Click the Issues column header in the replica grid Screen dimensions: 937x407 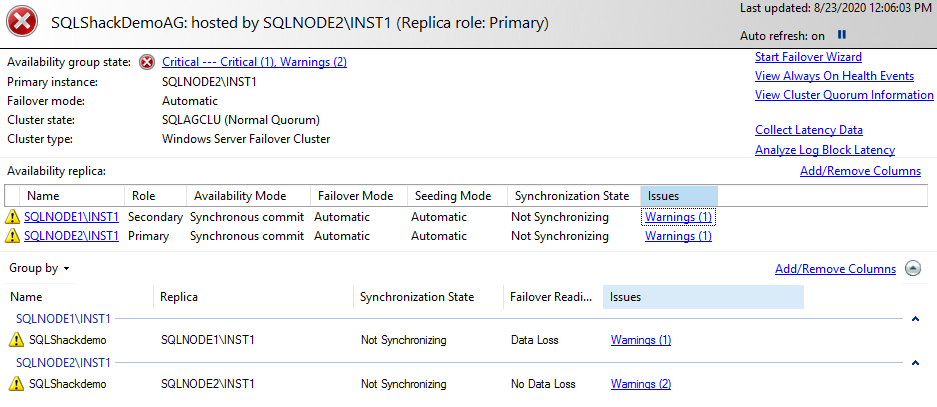point(678,196)
